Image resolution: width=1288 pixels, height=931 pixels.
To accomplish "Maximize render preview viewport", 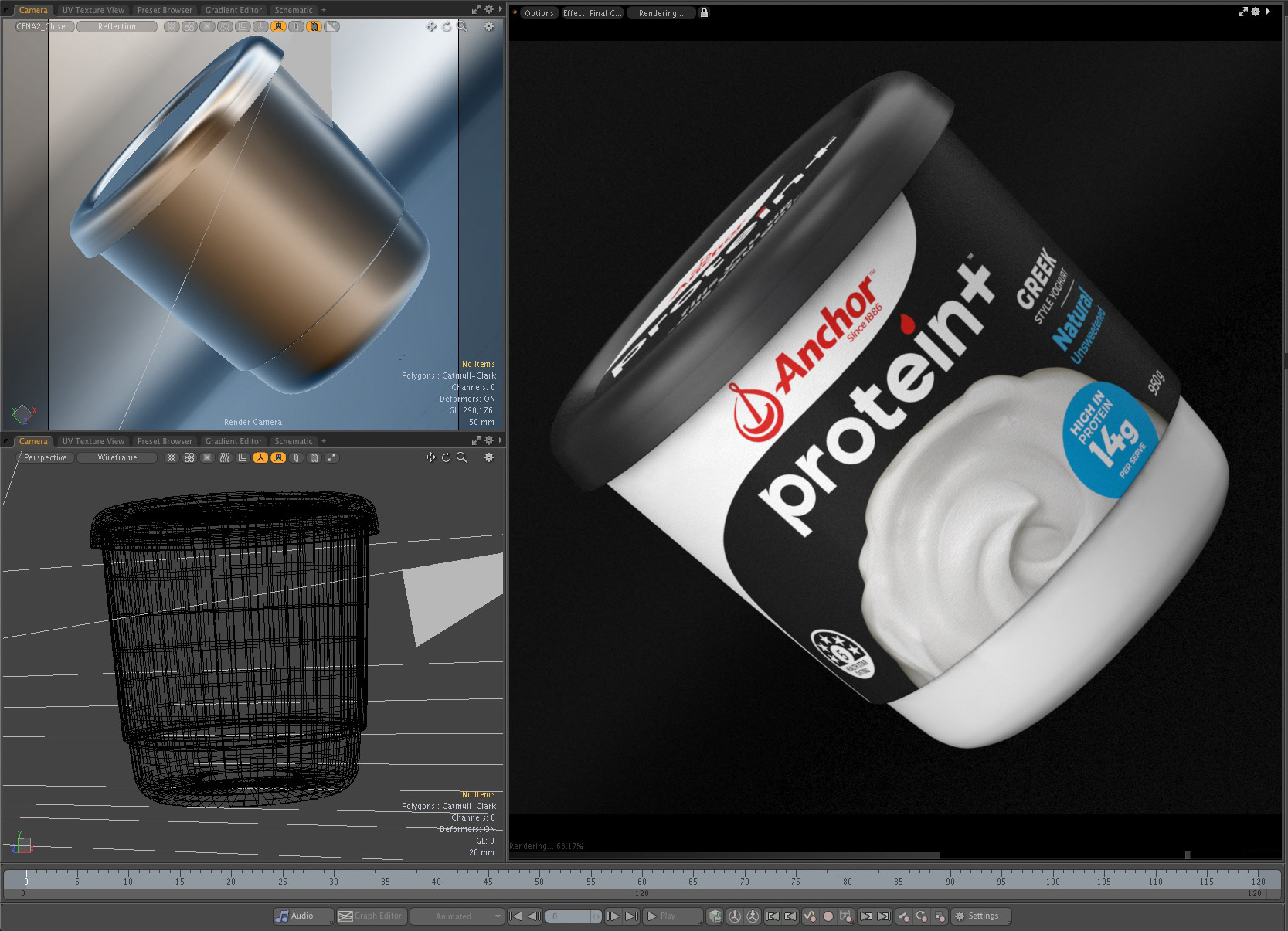I will (x=1242, y=12).
